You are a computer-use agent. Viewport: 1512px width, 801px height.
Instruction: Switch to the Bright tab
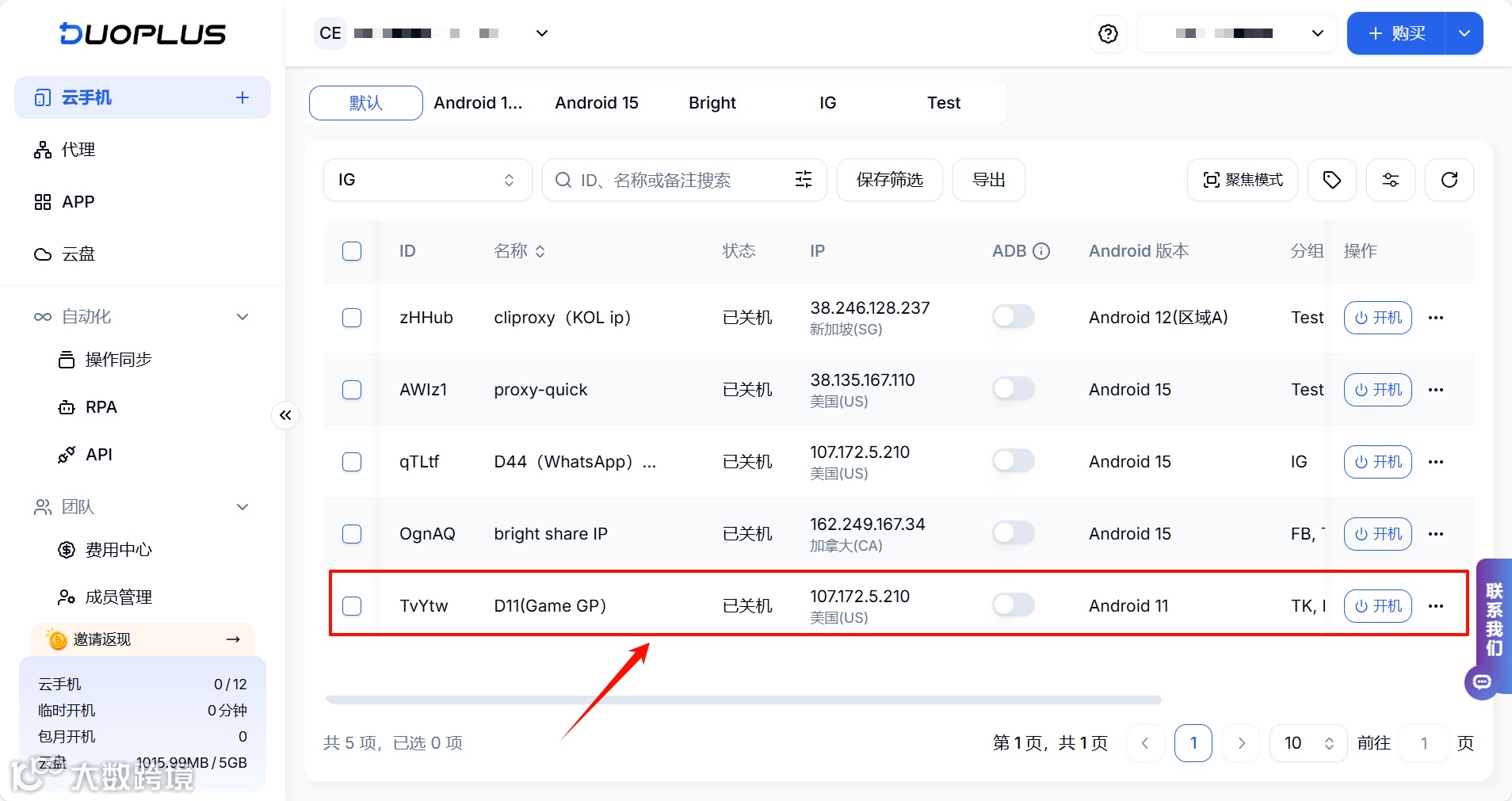[x=712, y=103]
